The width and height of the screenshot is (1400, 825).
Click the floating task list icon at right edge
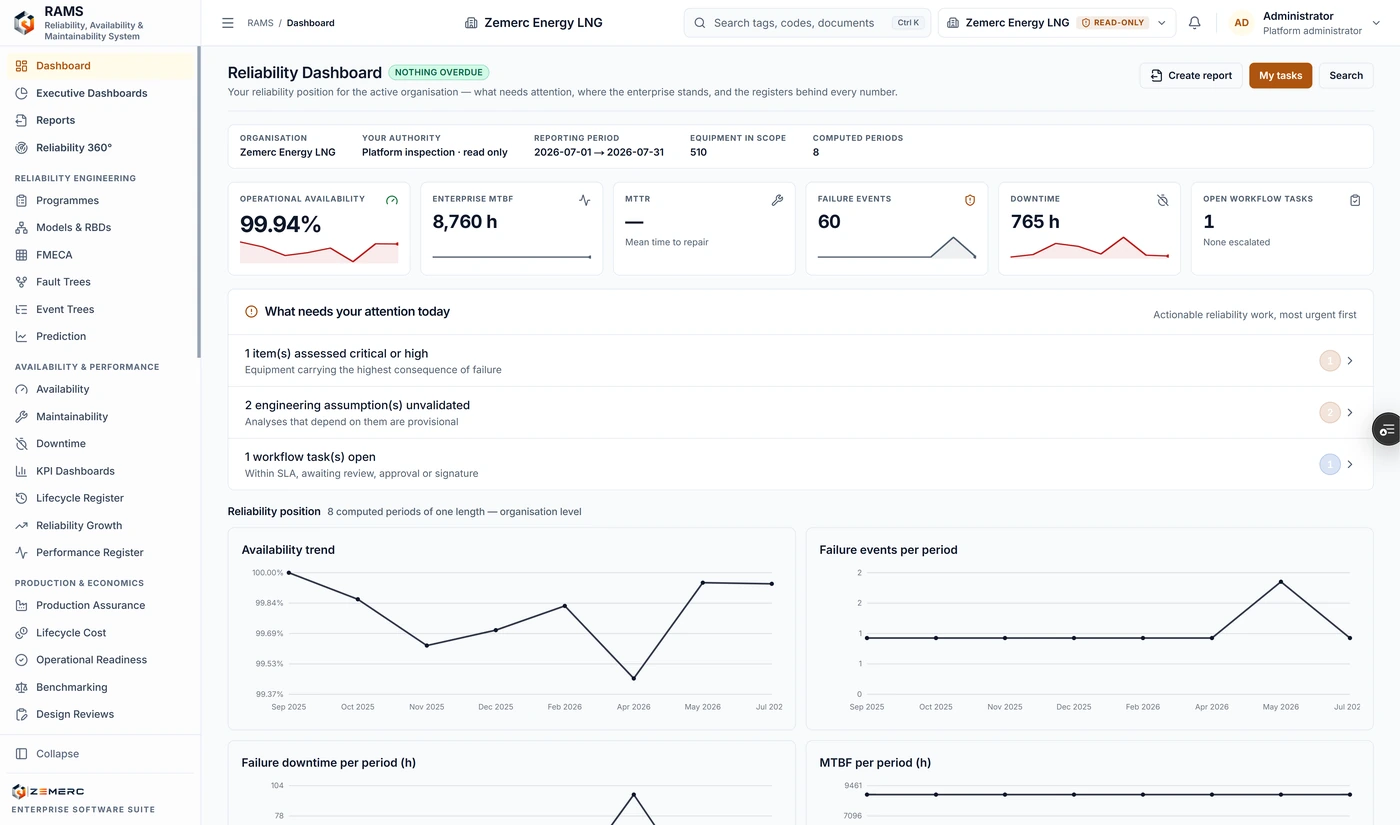point(1386,430)
